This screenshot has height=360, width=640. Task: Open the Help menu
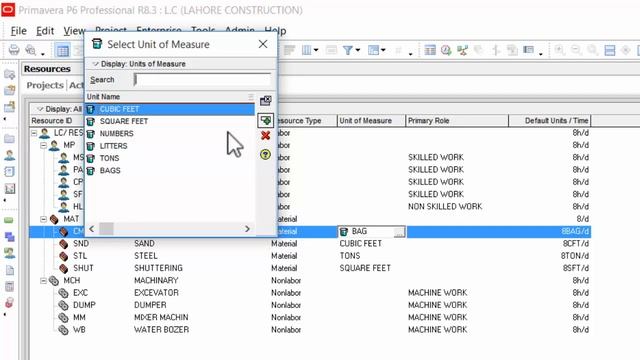click(275, 31)
